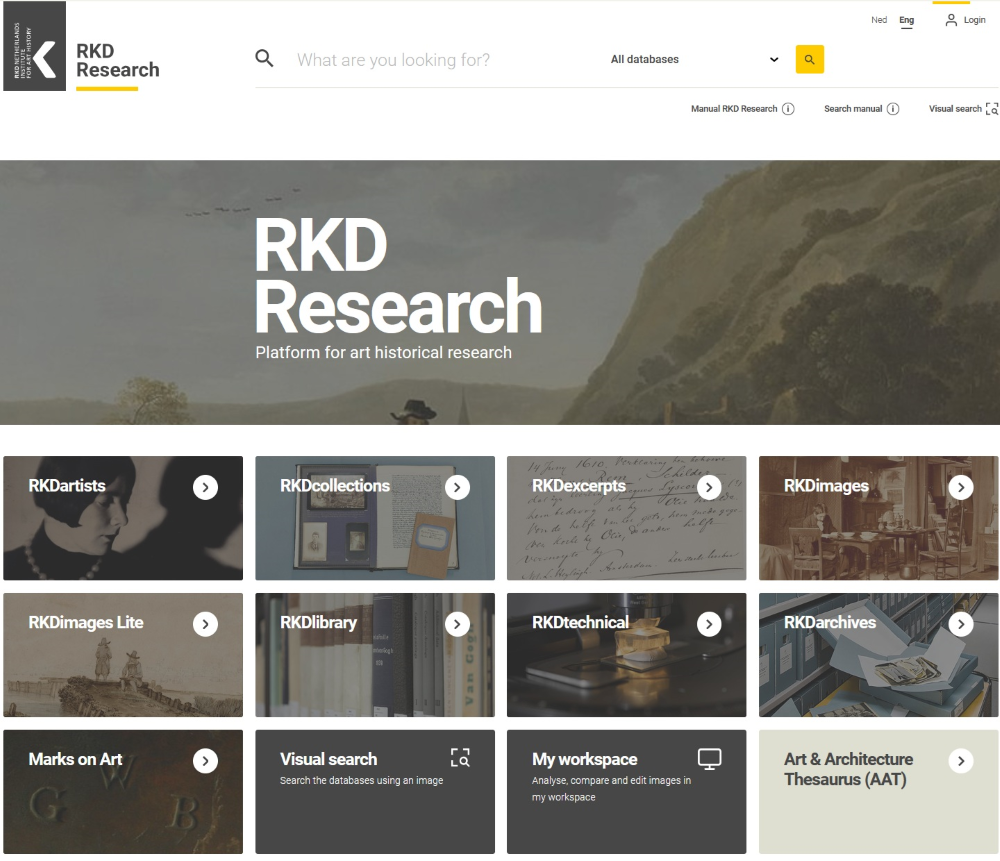Image resolution: width=1000 pixels, height=861 pixels.
Task: Click the arrow icon on RKDimages tile
Action: [961, 487]
